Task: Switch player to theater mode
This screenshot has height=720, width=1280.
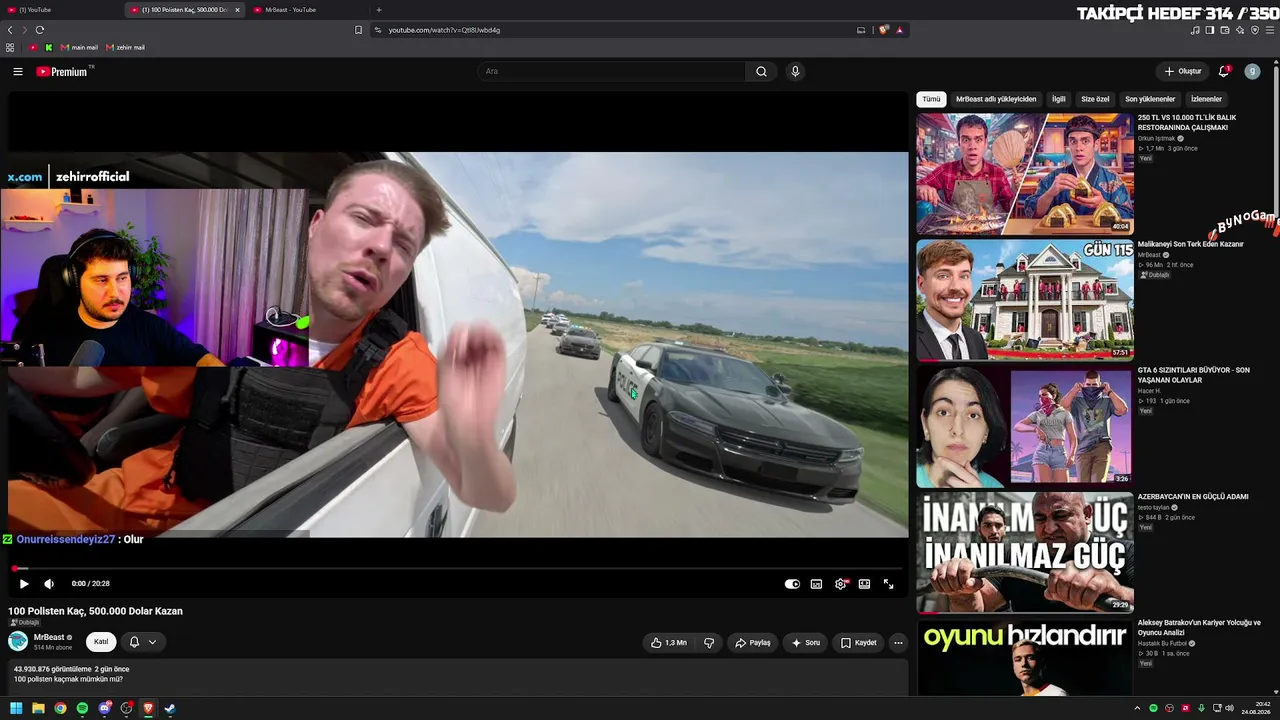Action: (x=864, y=584)
